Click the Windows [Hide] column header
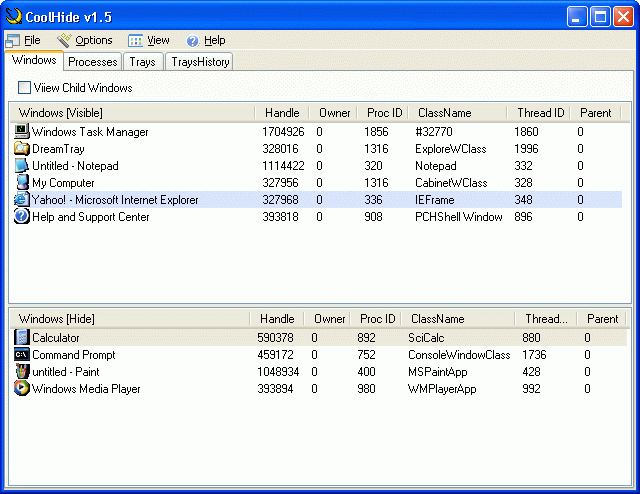Viewport: 640px width, 494px height. (130, 318)
